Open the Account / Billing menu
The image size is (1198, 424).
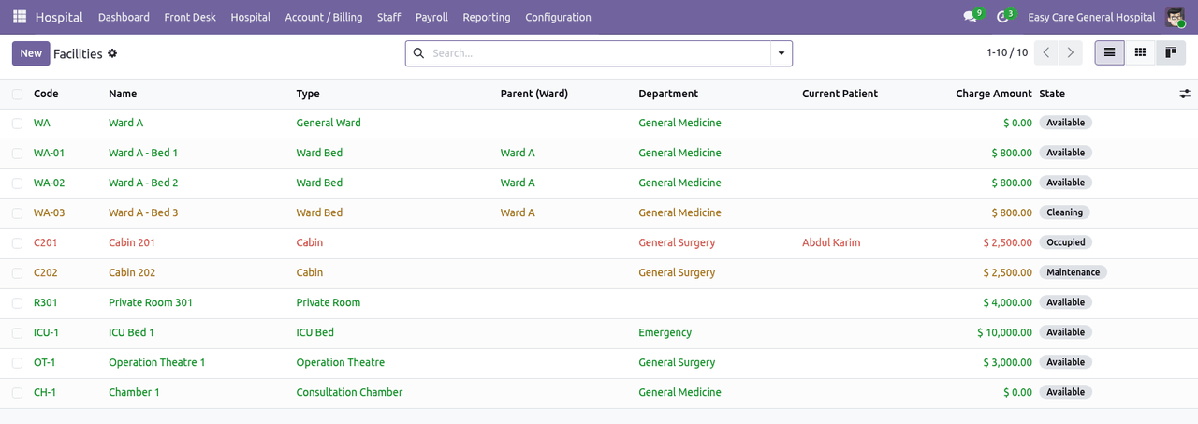coord(323,17)
